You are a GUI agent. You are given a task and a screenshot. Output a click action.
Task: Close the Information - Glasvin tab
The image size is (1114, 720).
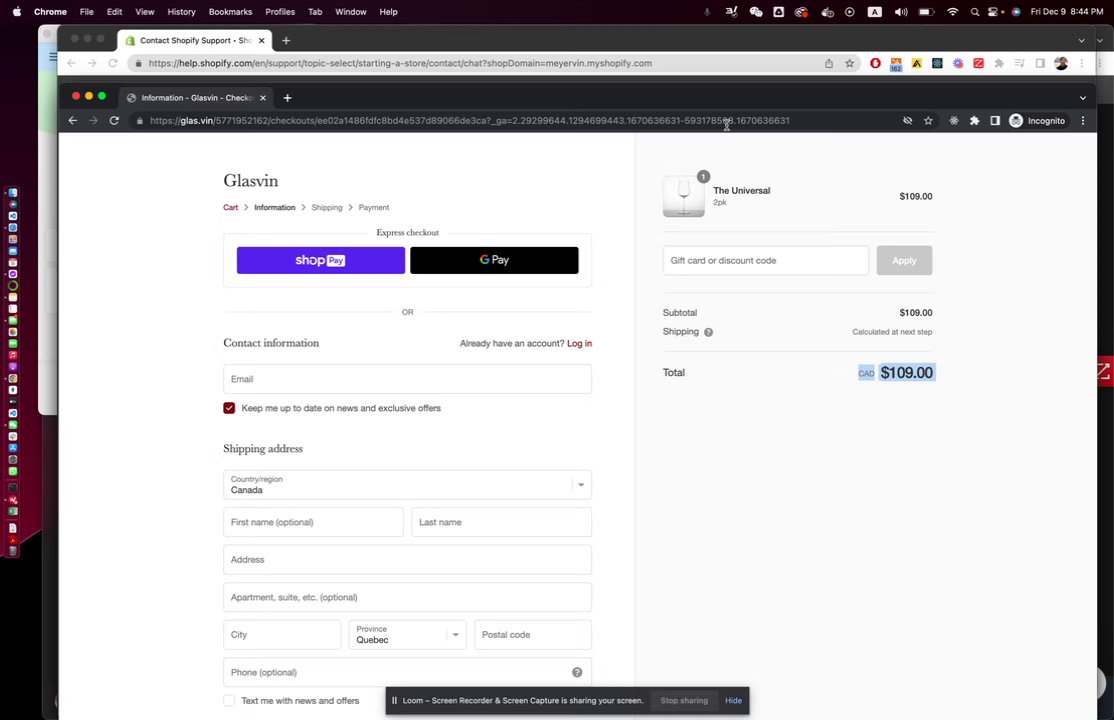coord(263,98)
